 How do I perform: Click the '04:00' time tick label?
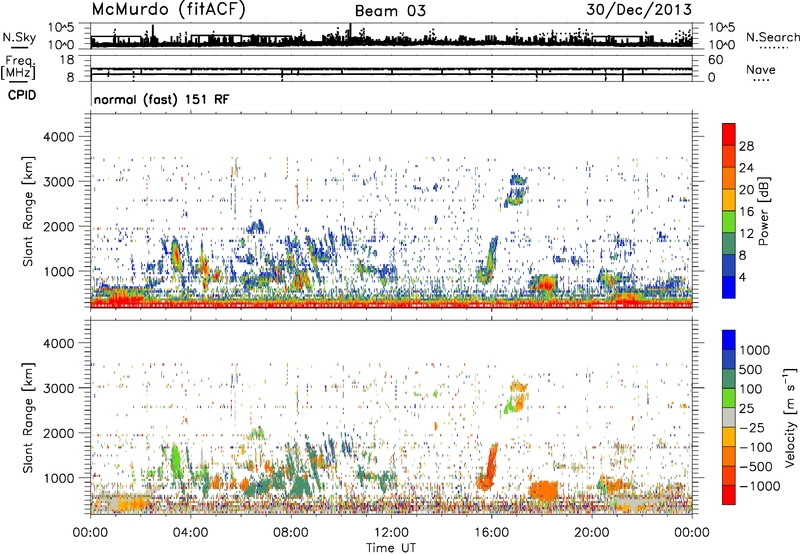point(190,533)
